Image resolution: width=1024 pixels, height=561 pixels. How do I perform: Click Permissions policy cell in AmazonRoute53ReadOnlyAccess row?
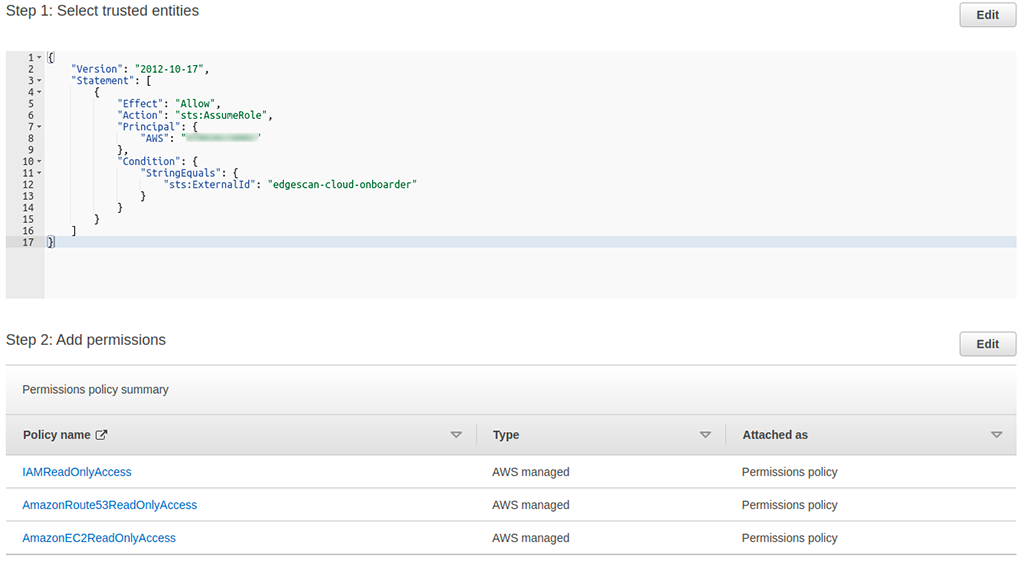click(x=790, y=505)
